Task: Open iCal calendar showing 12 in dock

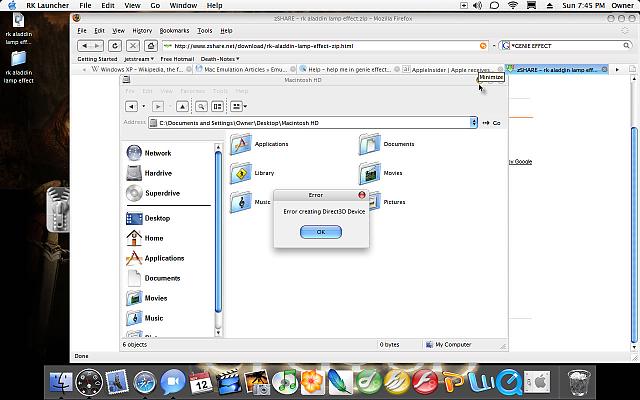Action: (200, 382)
